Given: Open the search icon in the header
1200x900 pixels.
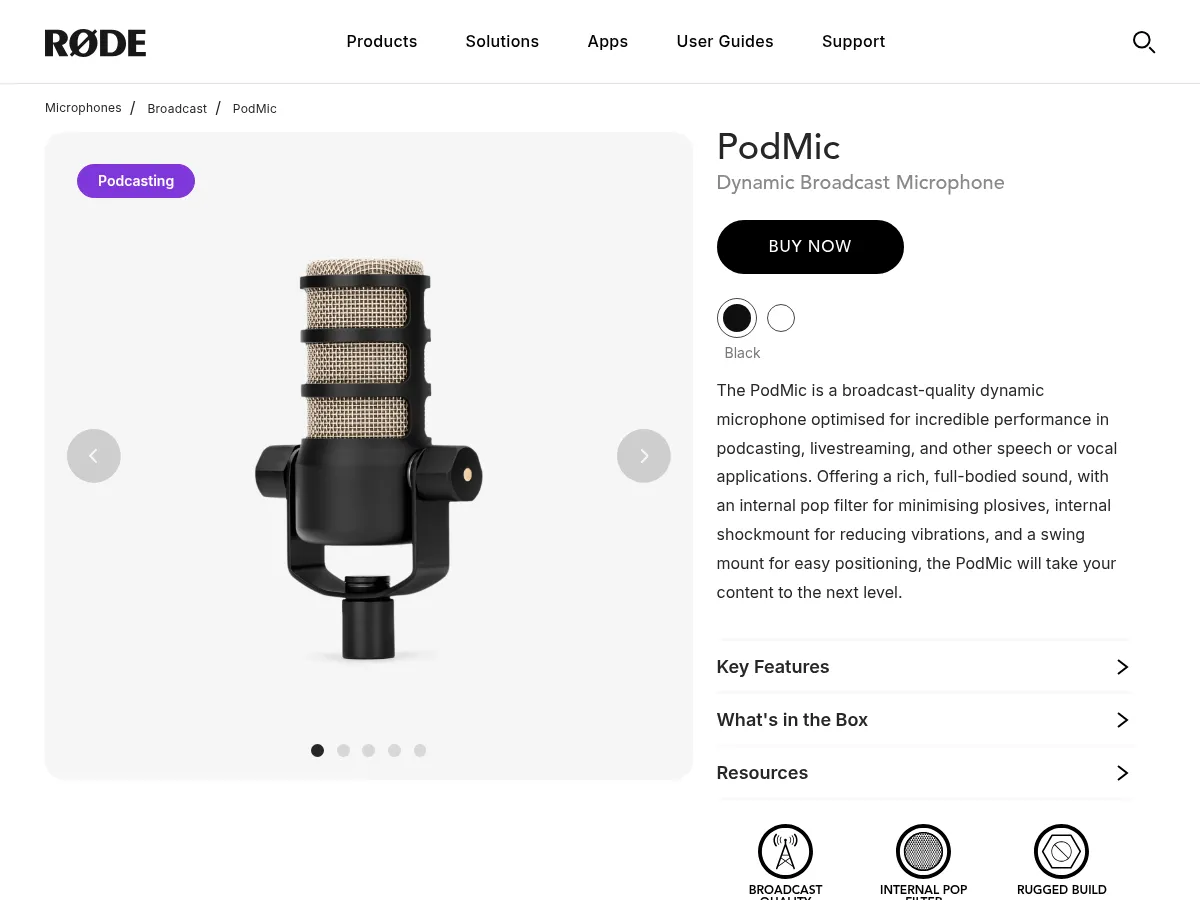Looking at the screenshot, I should coord(1144,42).
